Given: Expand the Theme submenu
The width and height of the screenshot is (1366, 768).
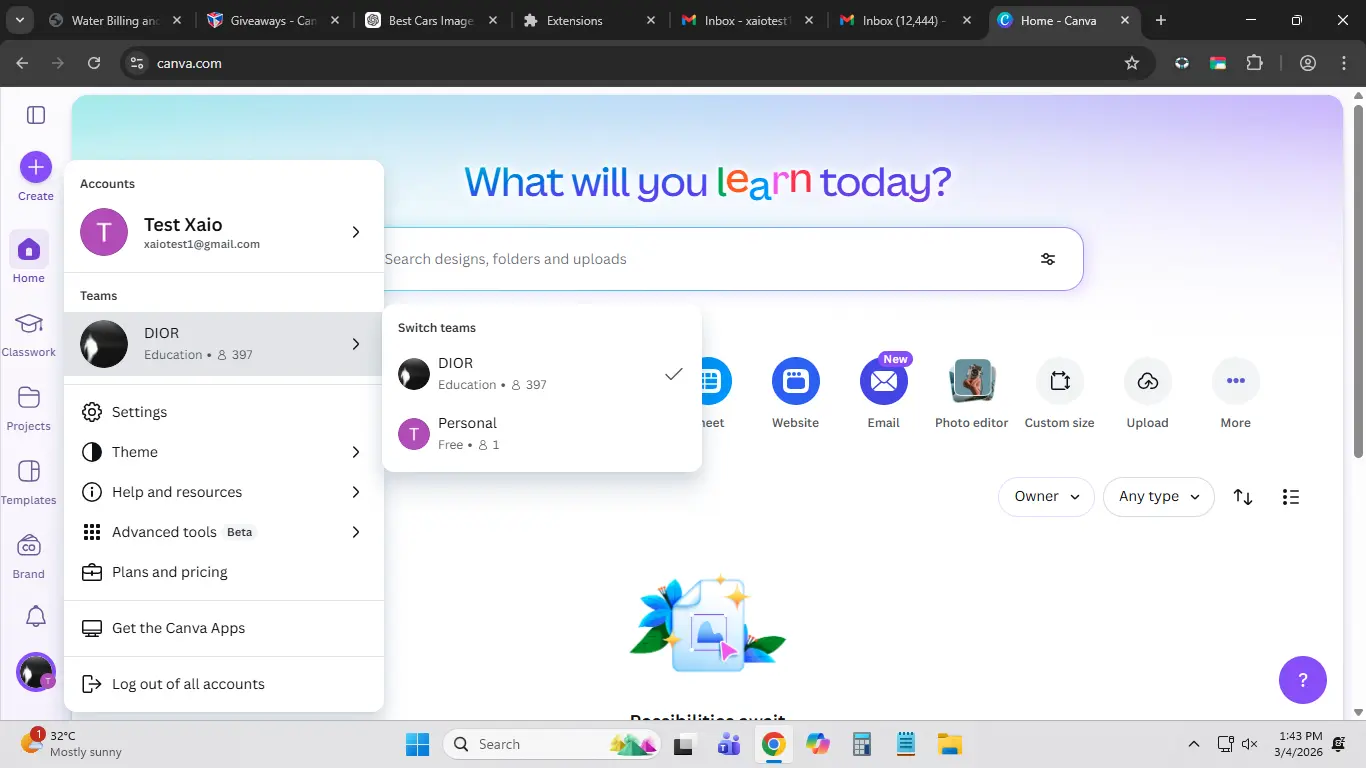Looking at the screenshot, I should pyautogui.click(x=224, y=452).
